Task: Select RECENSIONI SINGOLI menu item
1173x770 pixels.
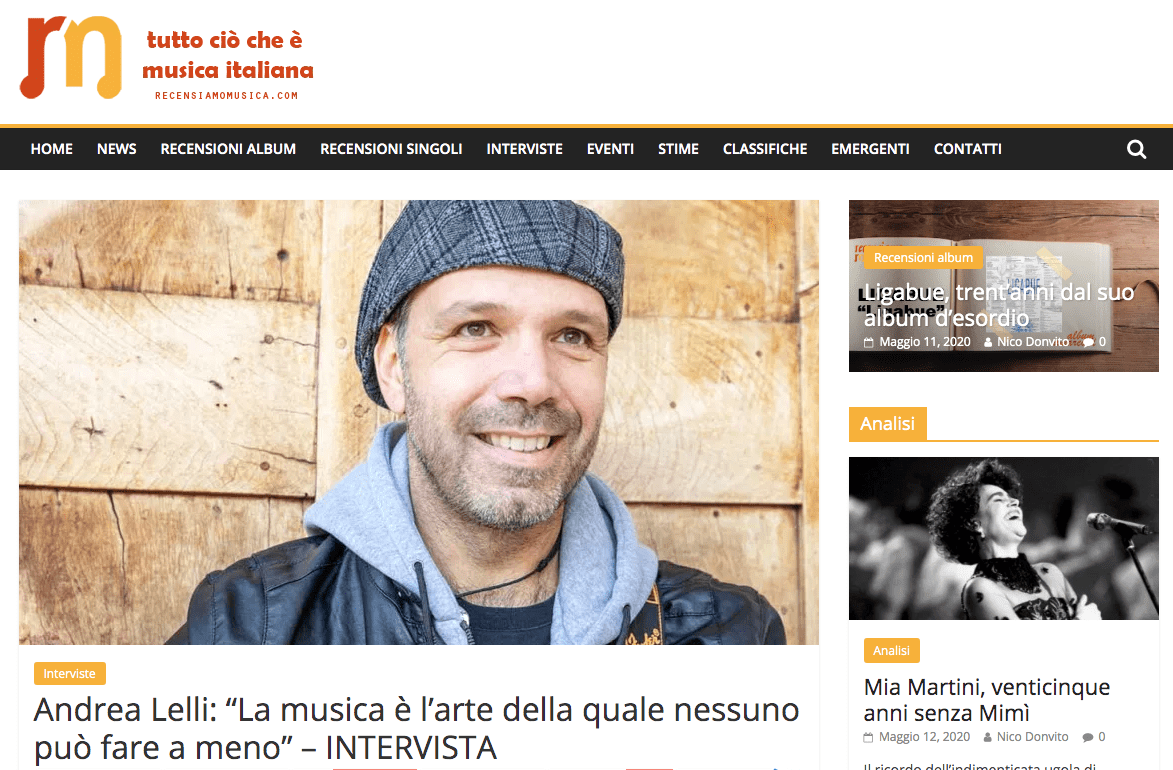Action: pos(391,149)
